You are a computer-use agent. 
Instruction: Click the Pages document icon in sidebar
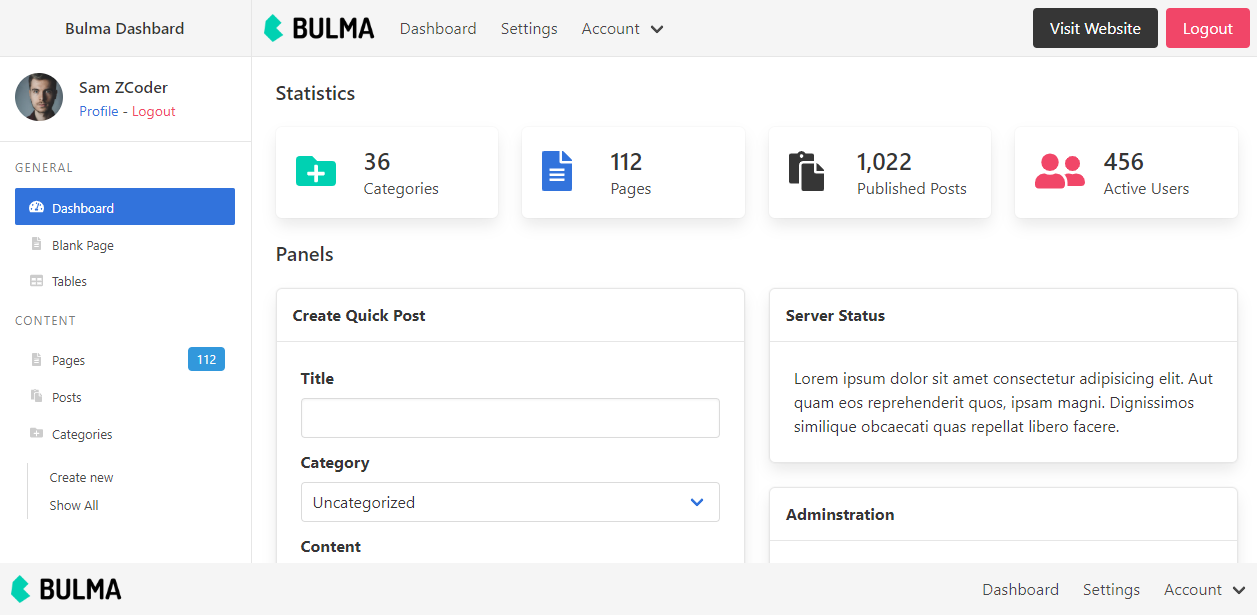click(x=36, y=359)
